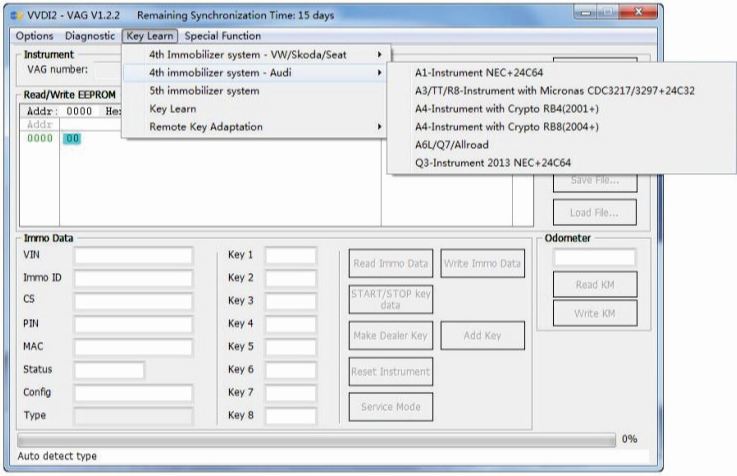Select A1-Instrument NEC+24C64
737x476 pixels.
point(562,72)
